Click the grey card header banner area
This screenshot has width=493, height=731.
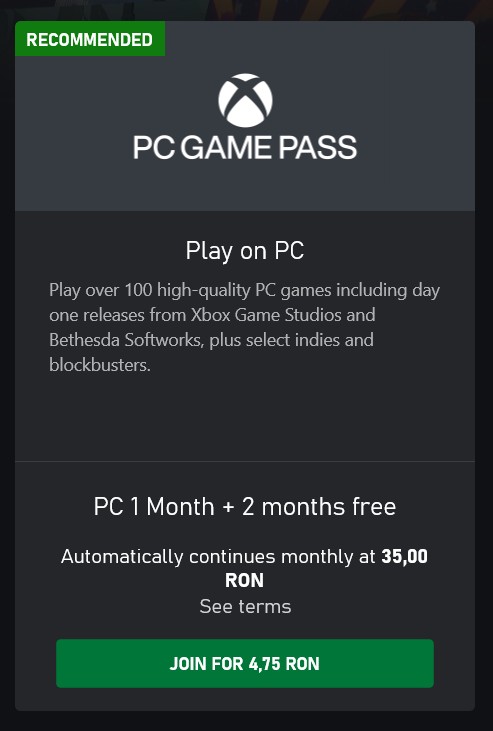(x=245, y=116)
